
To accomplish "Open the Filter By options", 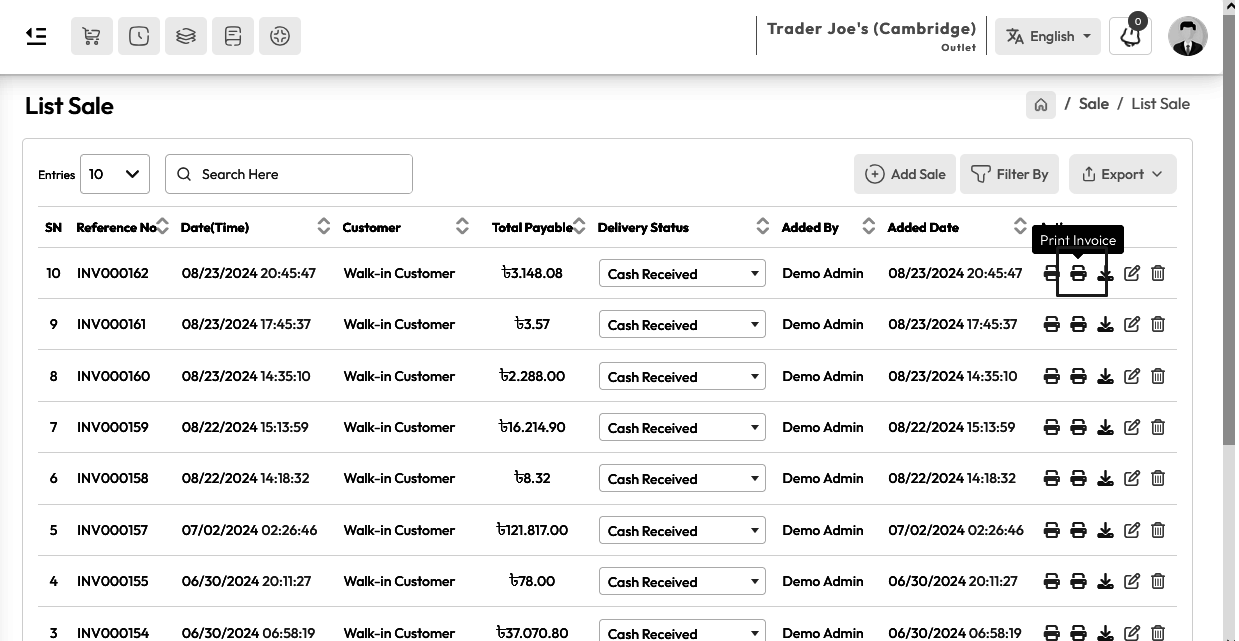I will 1010,174.
